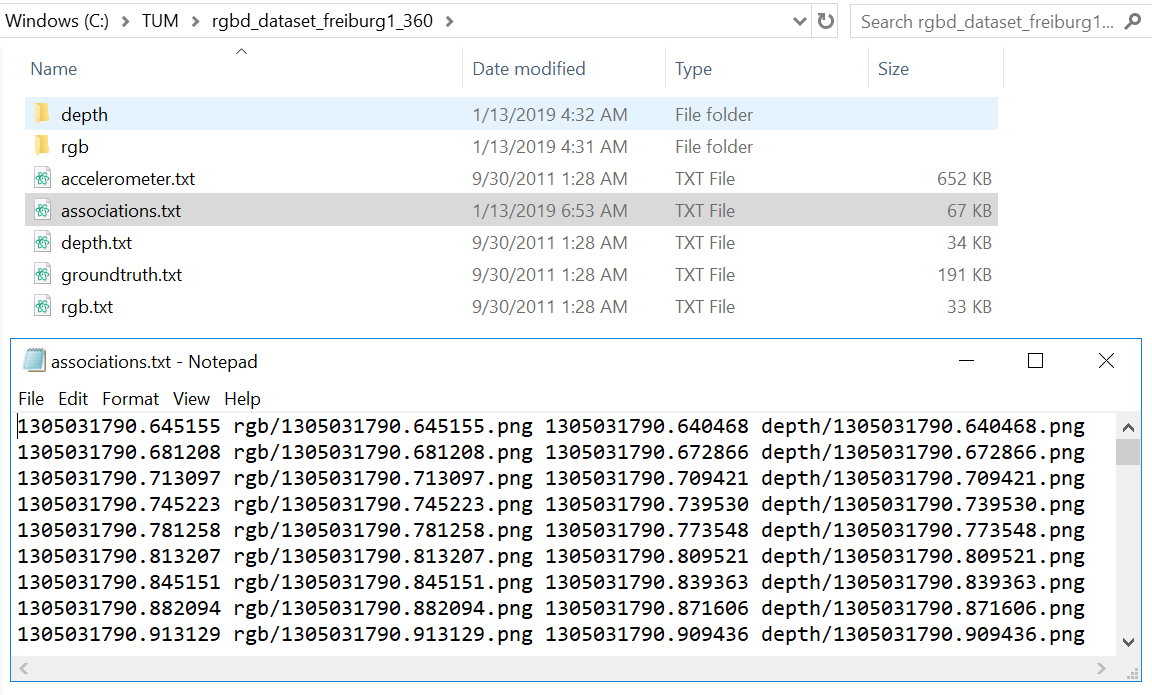This screenshot has height=695, width=1152.
Task: Expand the chevron after TUM in path
Action: pos(194,21)
